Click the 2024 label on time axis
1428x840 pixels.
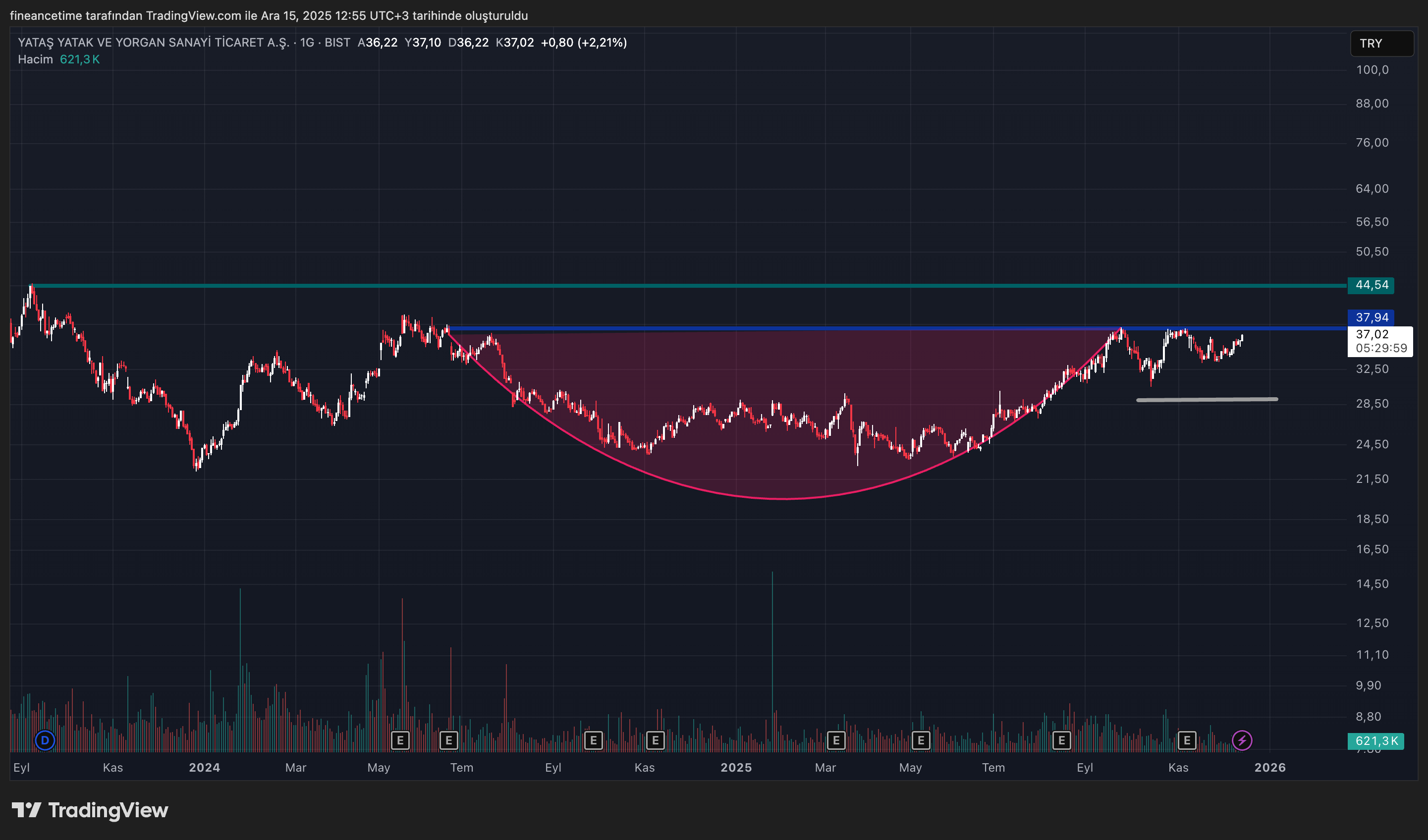pos(204,768)
